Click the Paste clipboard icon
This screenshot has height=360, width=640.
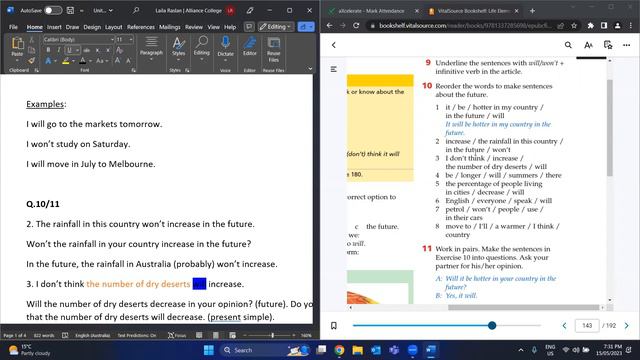(x=17, y=43)
